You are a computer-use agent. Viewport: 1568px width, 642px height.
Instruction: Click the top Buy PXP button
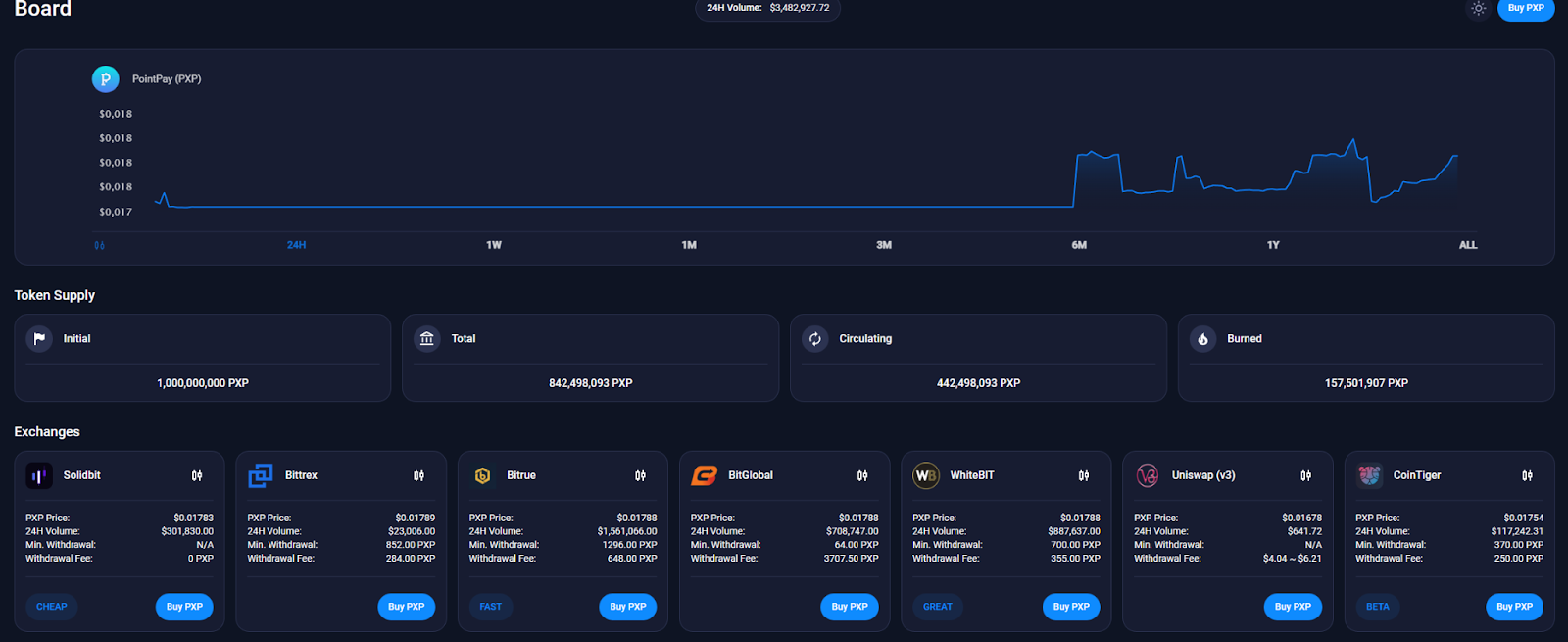click(1526, 8)
